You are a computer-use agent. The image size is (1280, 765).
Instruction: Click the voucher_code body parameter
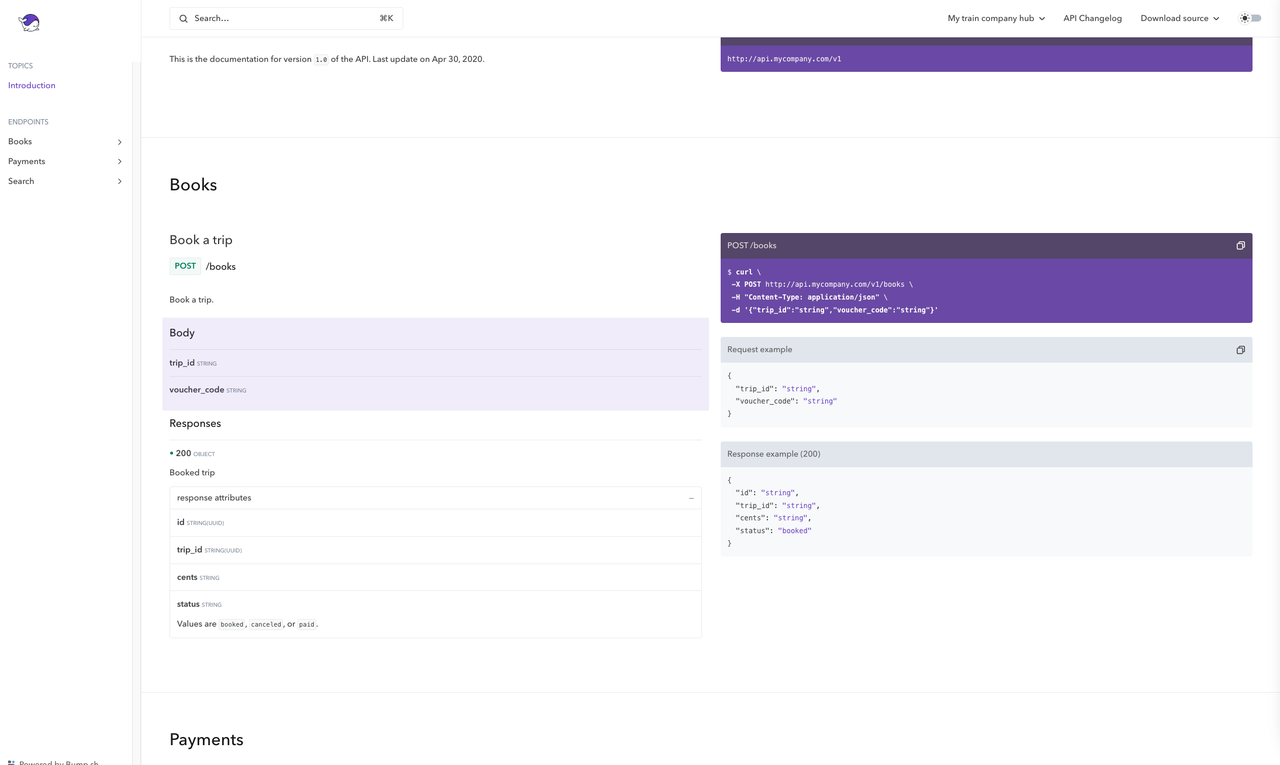(x=197, y=390)
